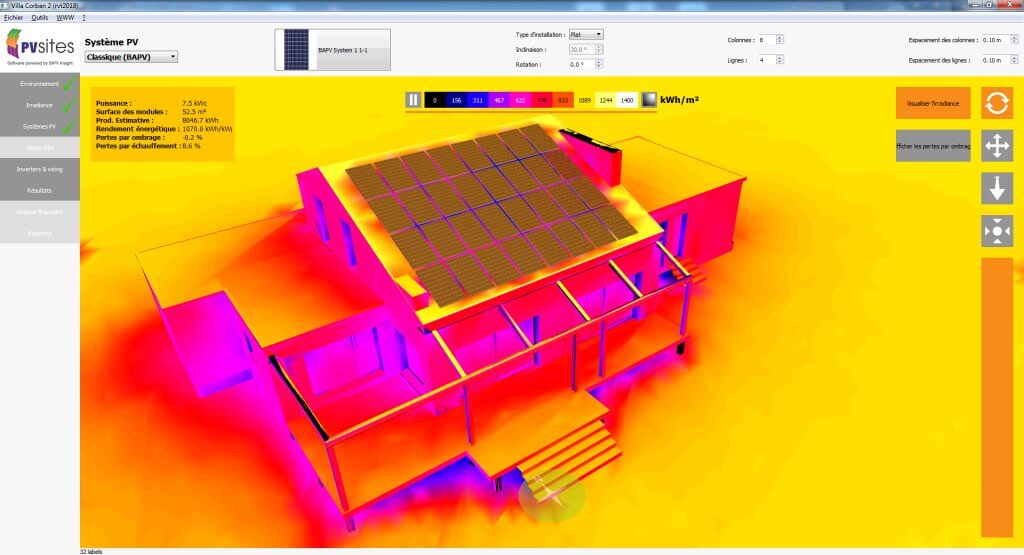Click the grayscale gradient icon beside legend
1024x555 pixels.
tap(649, 100)
